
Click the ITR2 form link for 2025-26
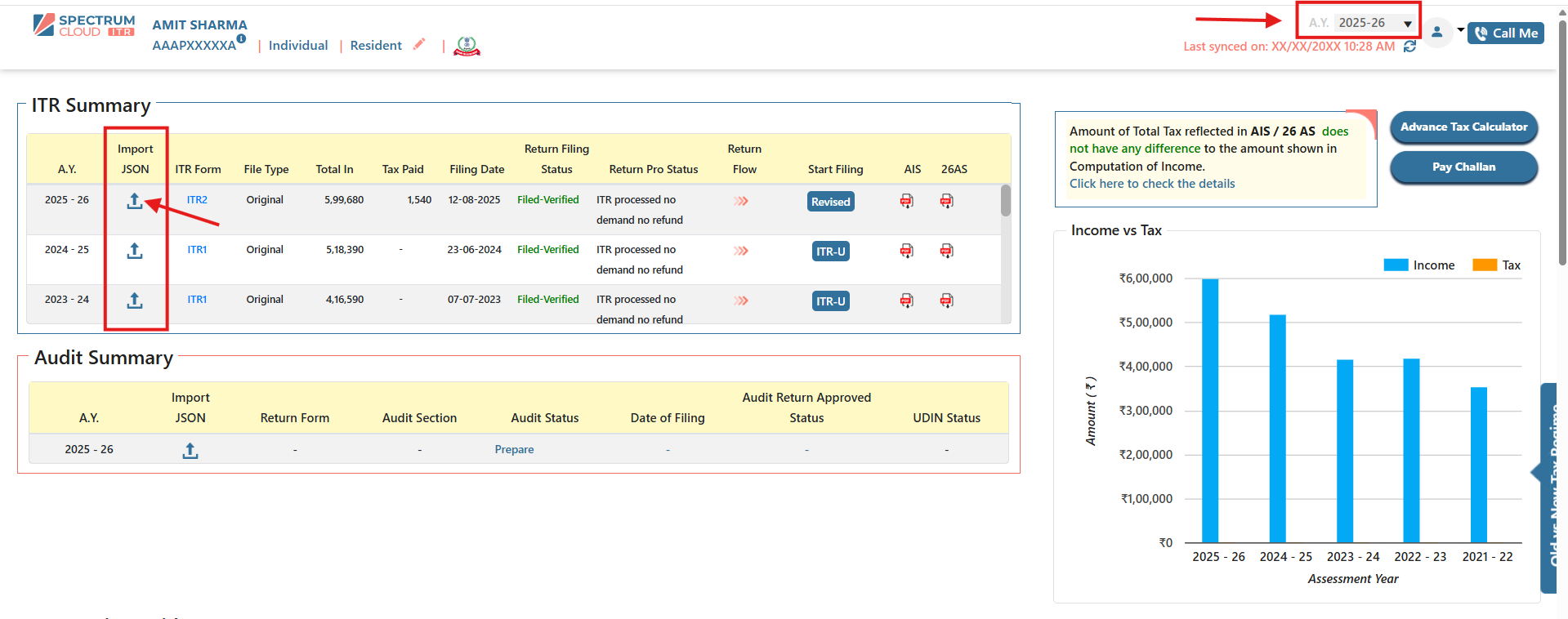tap(197, 200)
